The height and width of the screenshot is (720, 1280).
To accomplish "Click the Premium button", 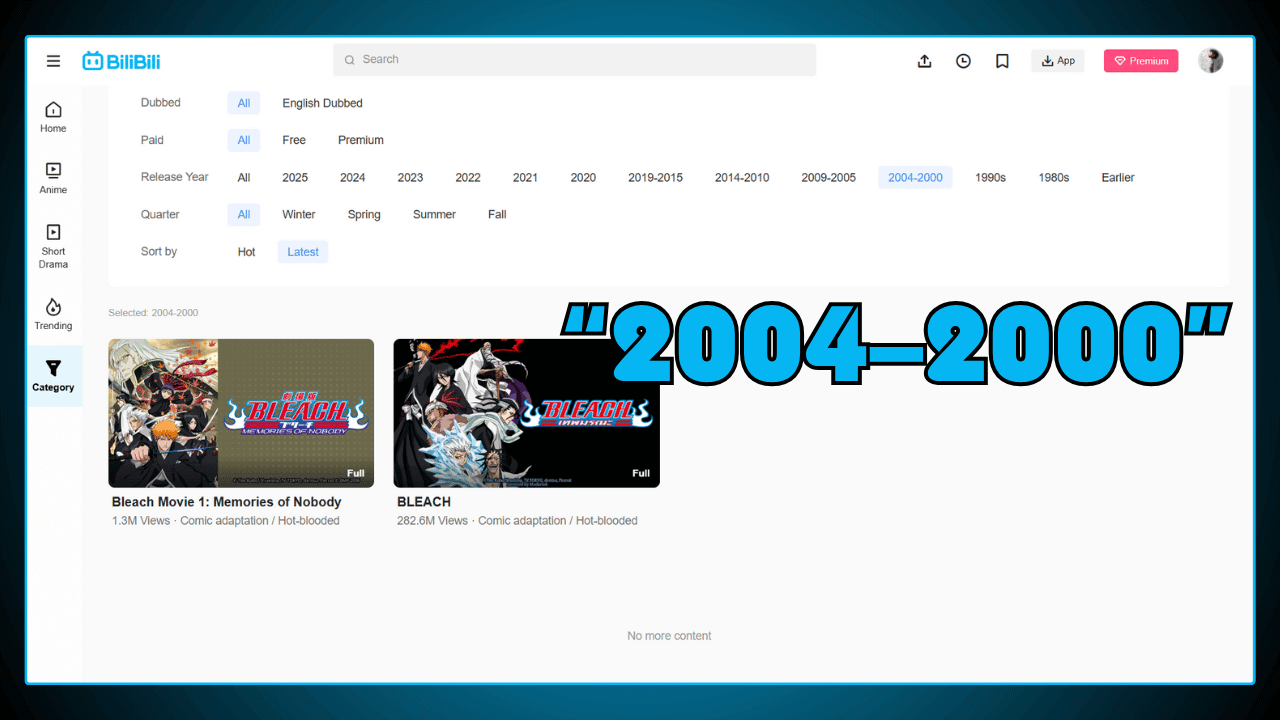I will (1141, 61).
